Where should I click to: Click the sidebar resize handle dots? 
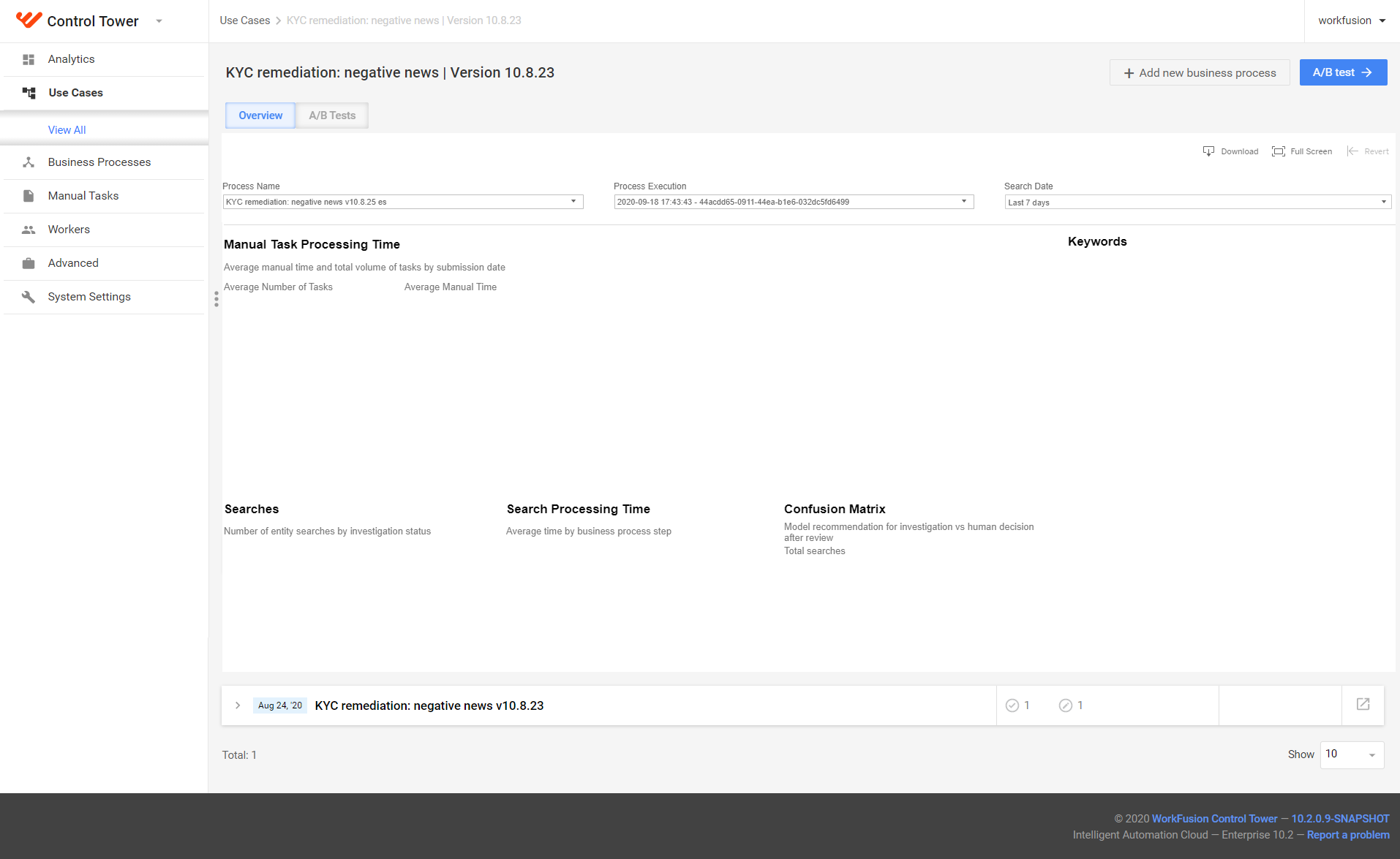[x=217, y=299]
